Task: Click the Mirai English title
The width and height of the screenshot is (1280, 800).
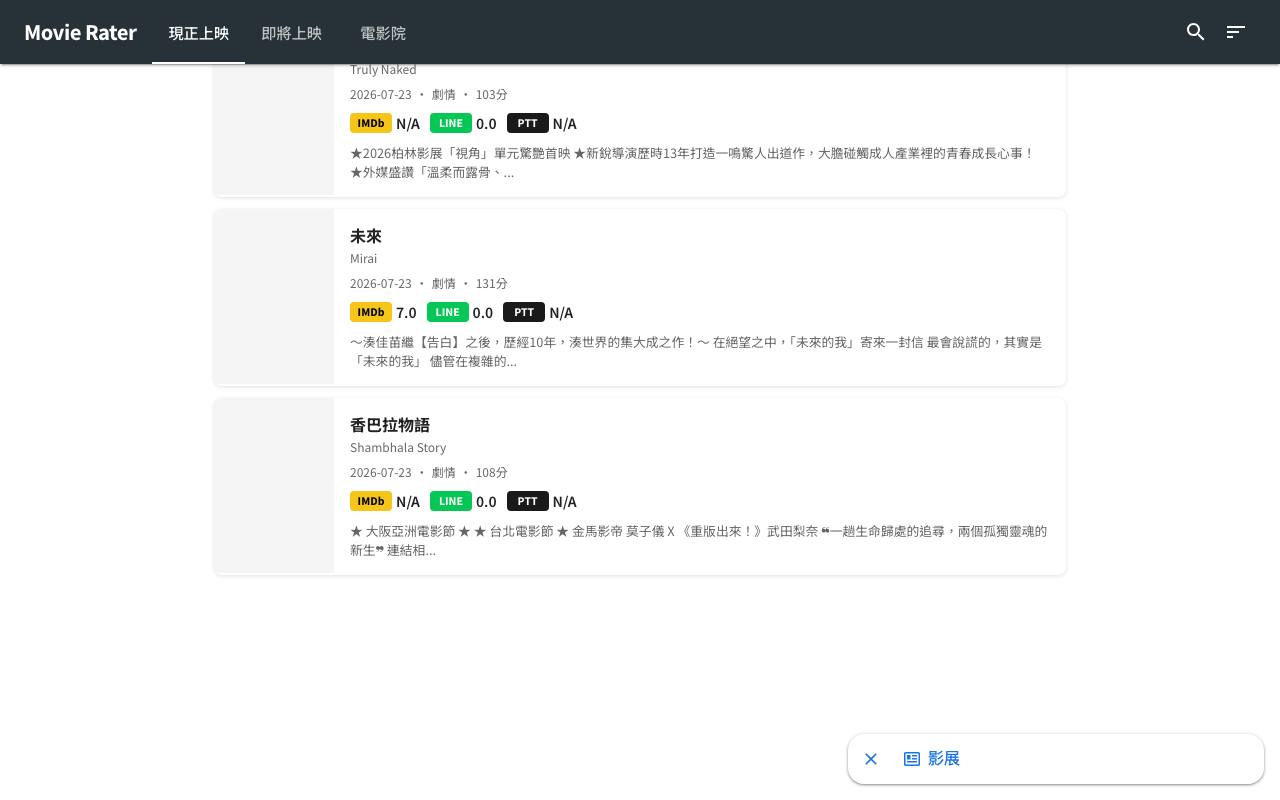Action: [364, 258]
